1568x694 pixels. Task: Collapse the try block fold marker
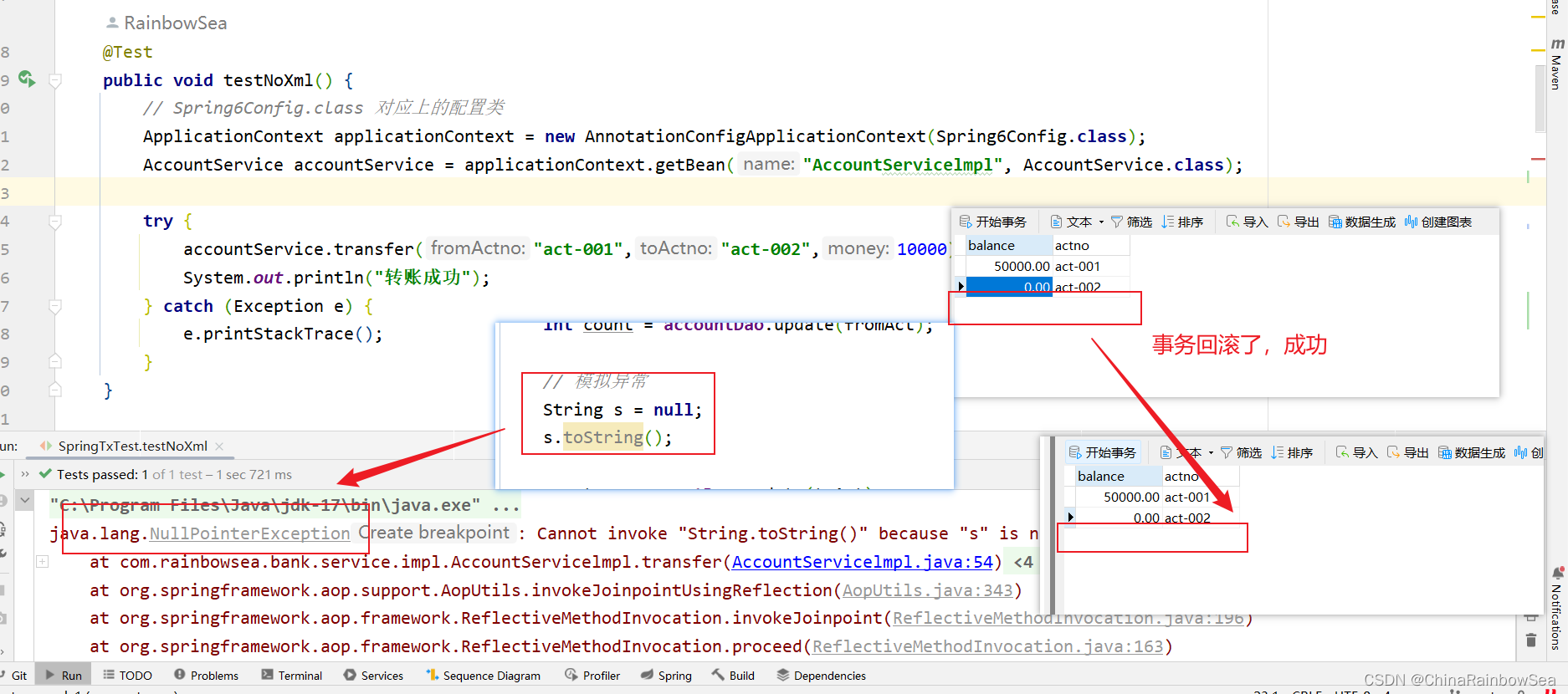tap(55, 222)
